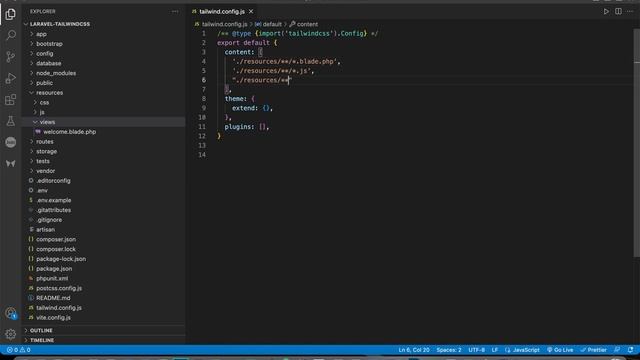The height and width of the screenshot is (360, 640).
Task: Click the Split Editor icon
Action: (618, 11)
